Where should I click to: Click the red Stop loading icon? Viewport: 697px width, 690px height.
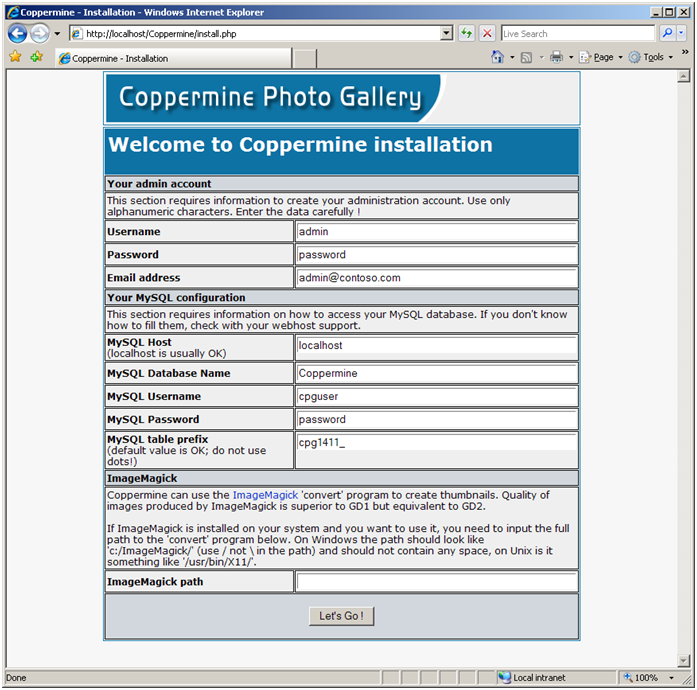[487, 33]
